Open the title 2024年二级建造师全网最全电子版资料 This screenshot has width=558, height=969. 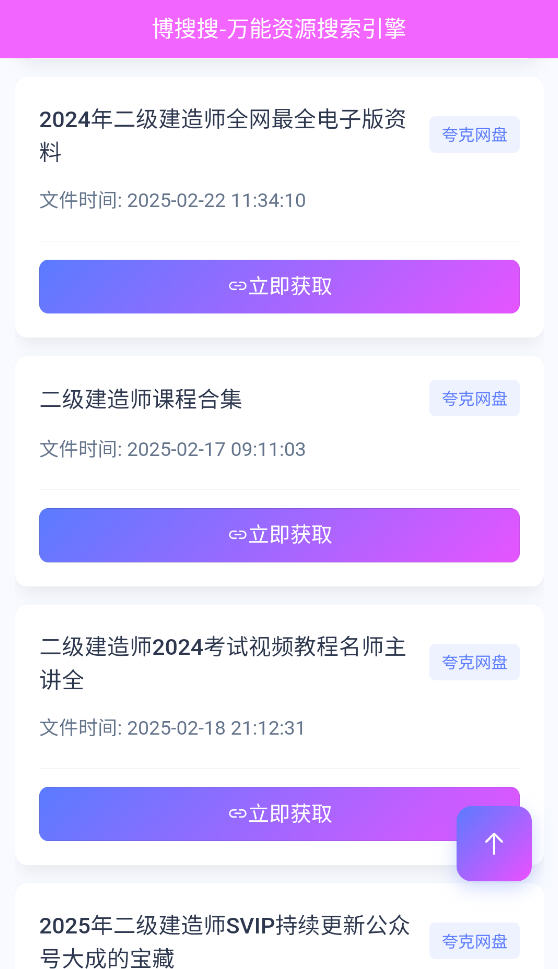(223, 135)
